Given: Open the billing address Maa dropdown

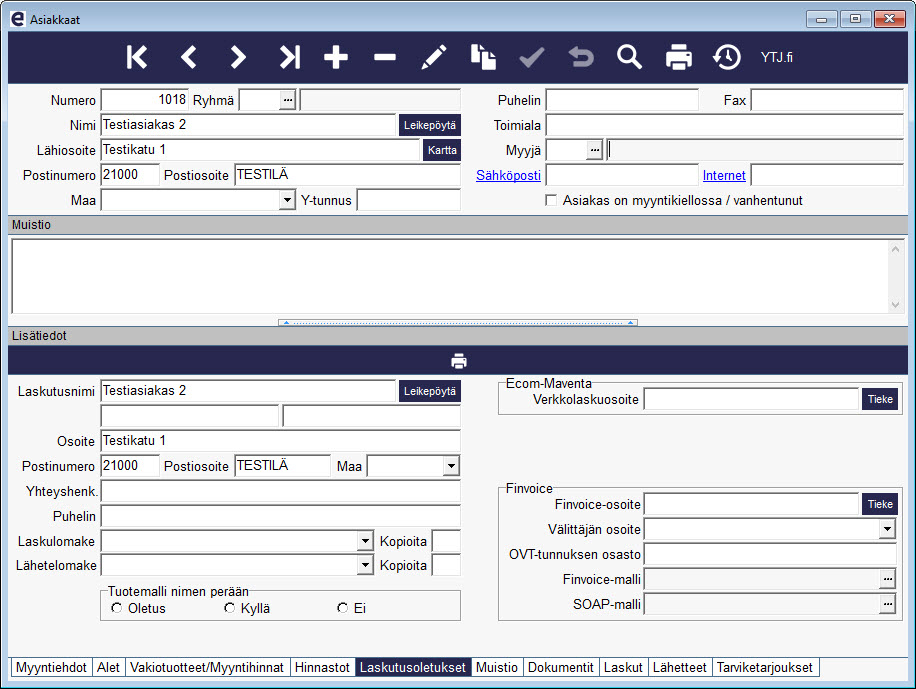Looking at the screenshot, I should (x=451, y=466).
